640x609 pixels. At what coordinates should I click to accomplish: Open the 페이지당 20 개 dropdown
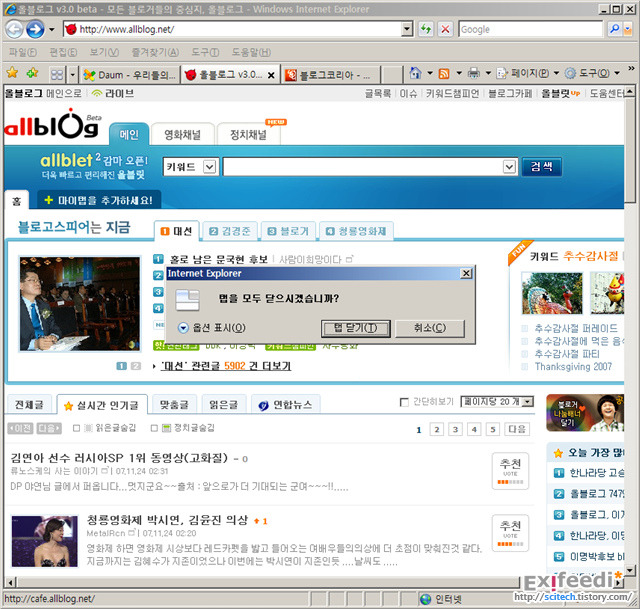pyautogui.click(x=497, y=402)
